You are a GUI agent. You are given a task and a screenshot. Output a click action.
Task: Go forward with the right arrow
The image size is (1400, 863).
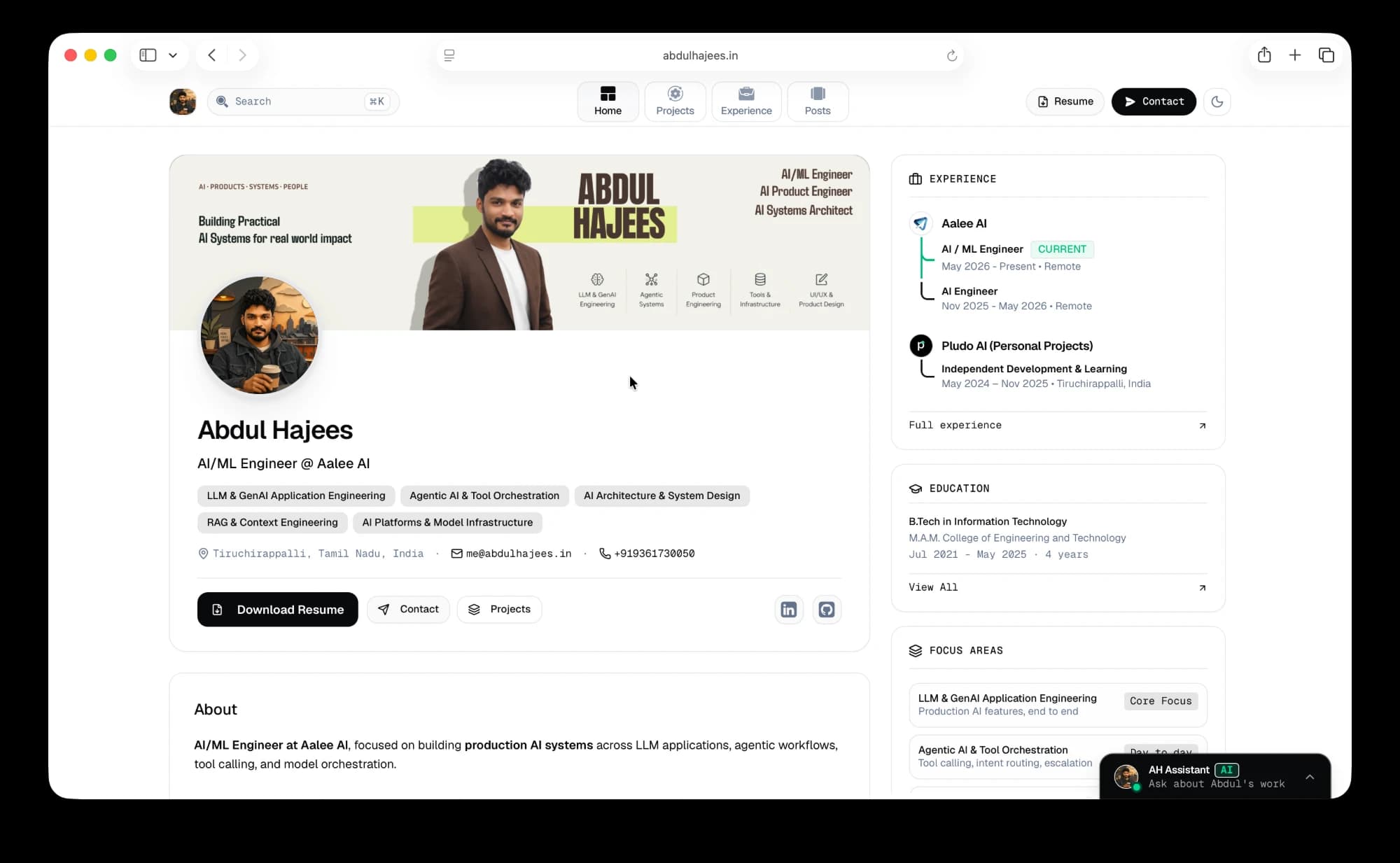tap(243, 55)
